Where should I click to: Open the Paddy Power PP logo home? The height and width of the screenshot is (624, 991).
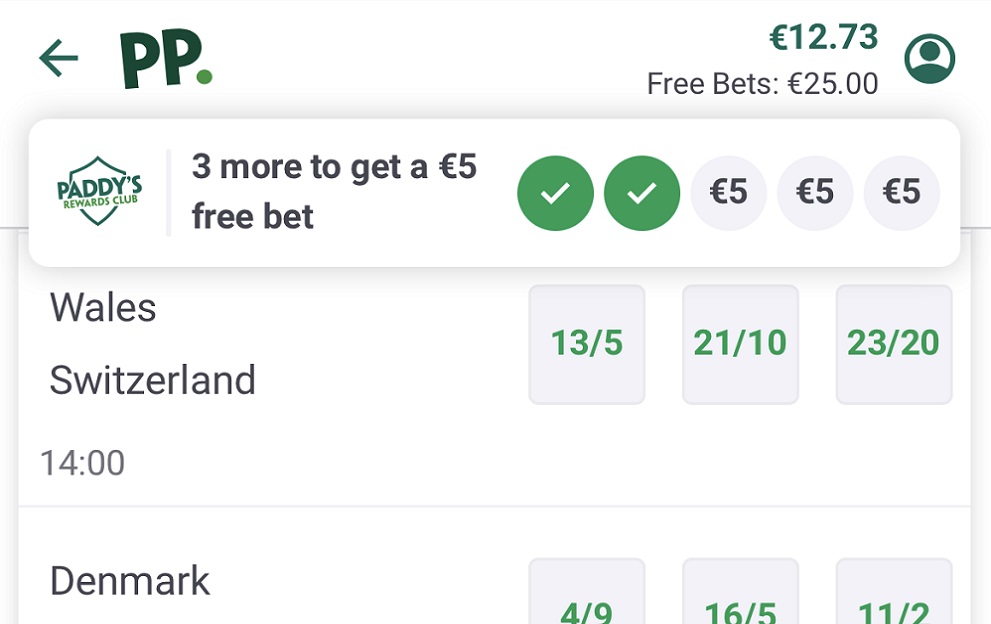tap(165, 60)
